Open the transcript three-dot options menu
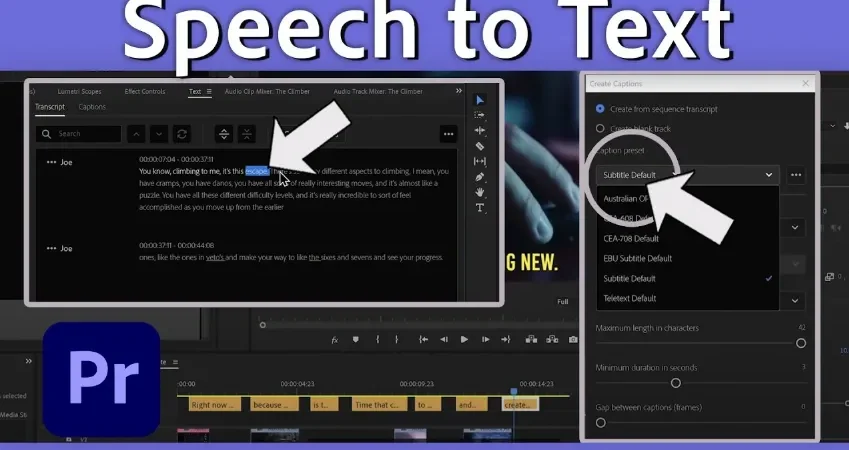The height and width of the screenshot is (450, 849). (448, 134)
